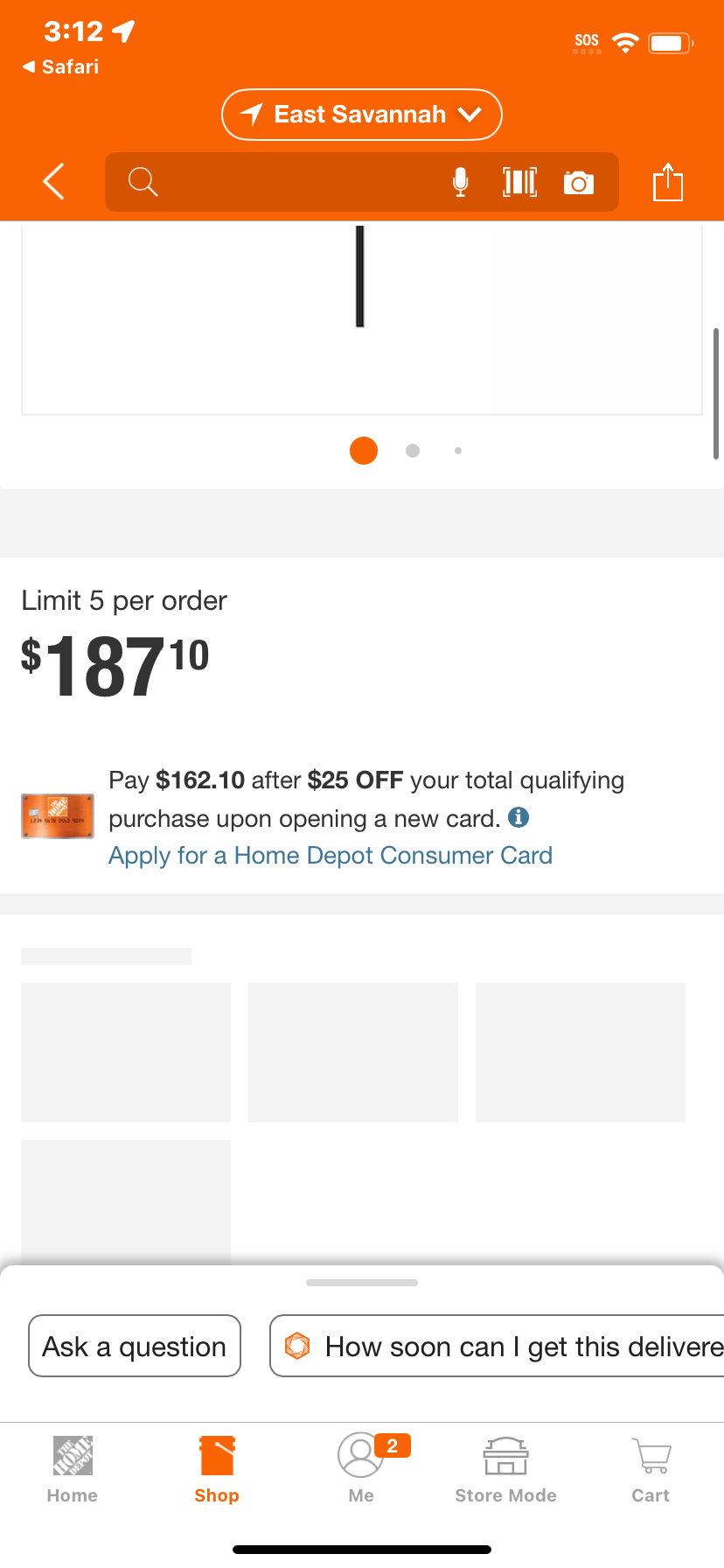Tap Ask a question button

pos(135,1346)
